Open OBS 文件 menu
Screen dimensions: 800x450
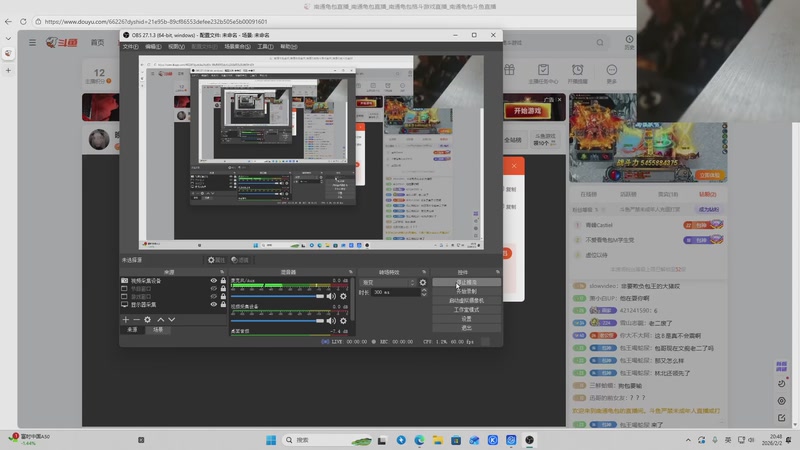click(130, 46)
